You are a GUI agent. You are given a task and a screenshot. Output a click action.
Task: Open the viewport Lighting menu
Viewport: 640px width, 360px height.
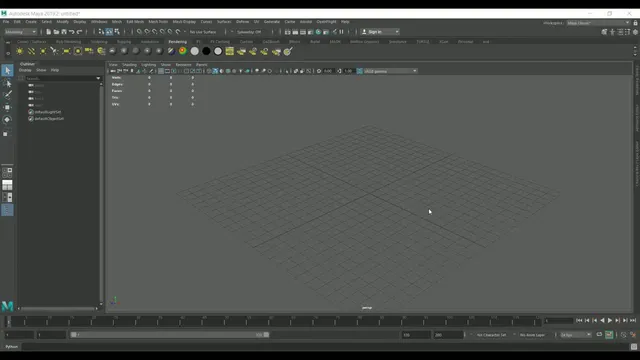point(149,65)
